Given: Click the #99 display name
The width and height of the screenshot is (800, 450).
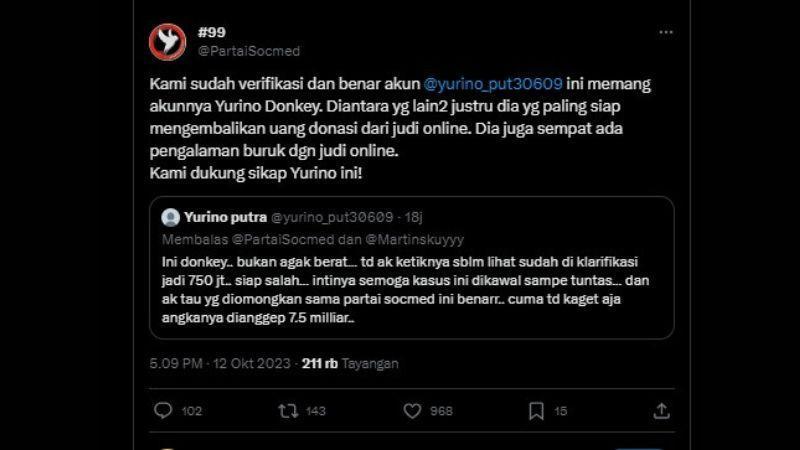Looking at the screenshot, I should [x=212, y=32].
